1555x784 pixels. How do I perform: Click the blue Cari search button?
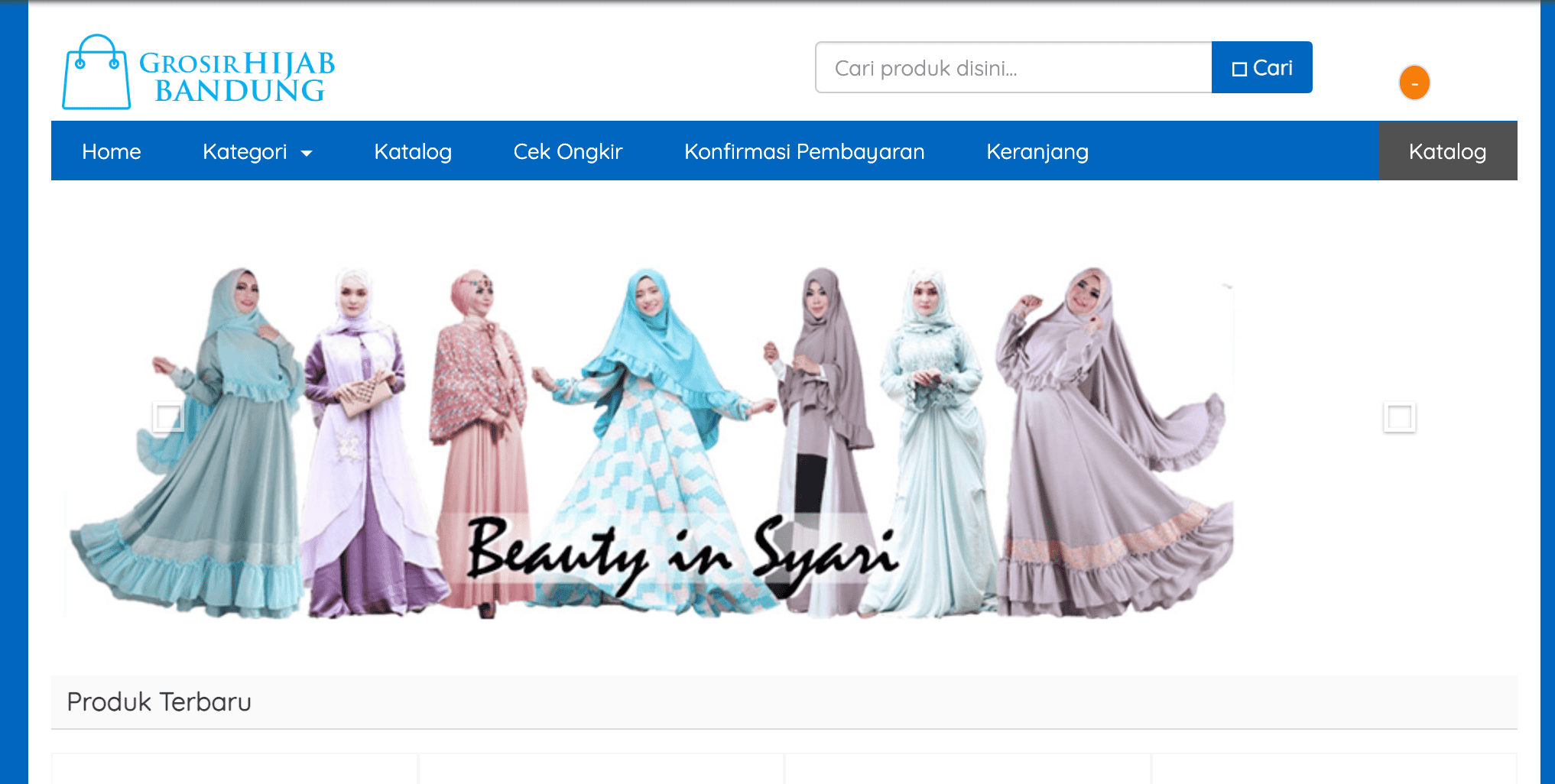point(1262,67)
